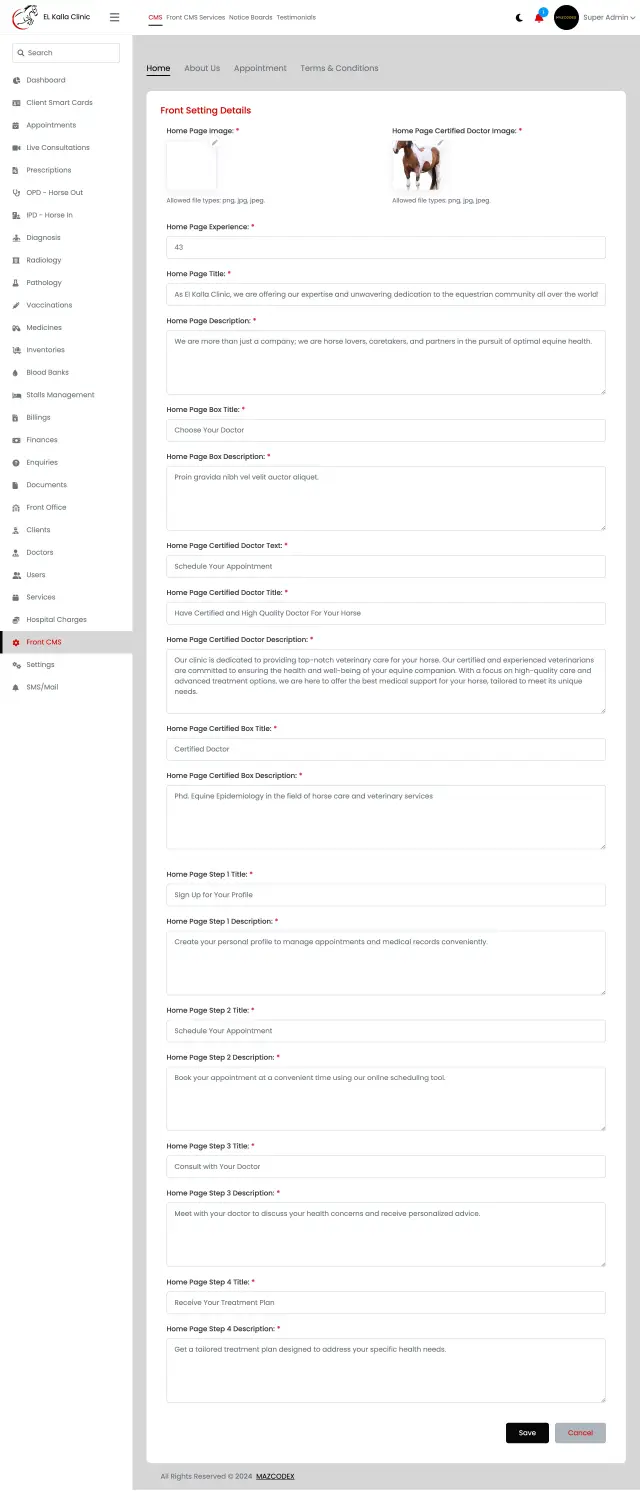The image size is (640, 1491).
Task: Switch to Terms & Conditions tab
Action: point(339,68)
